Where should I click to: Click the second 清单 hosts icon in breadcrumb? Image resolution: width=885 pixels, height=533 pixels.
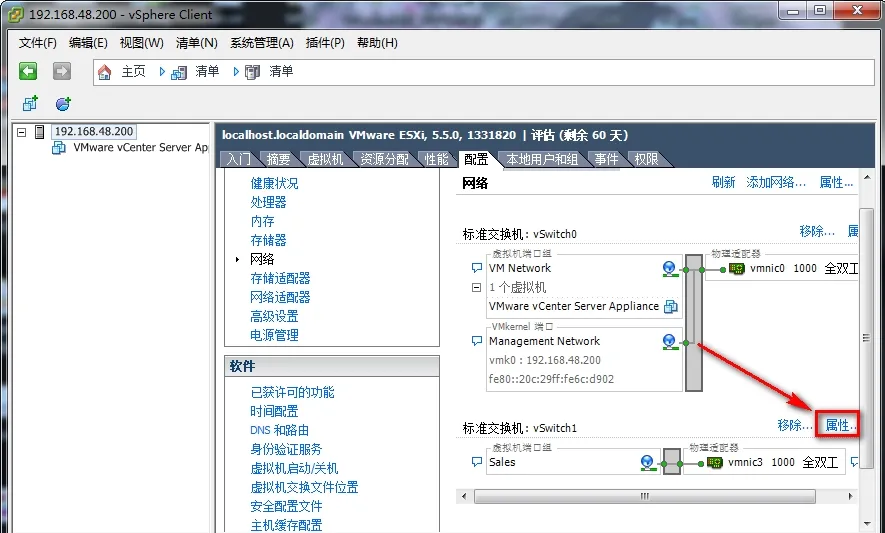(252, 72)
